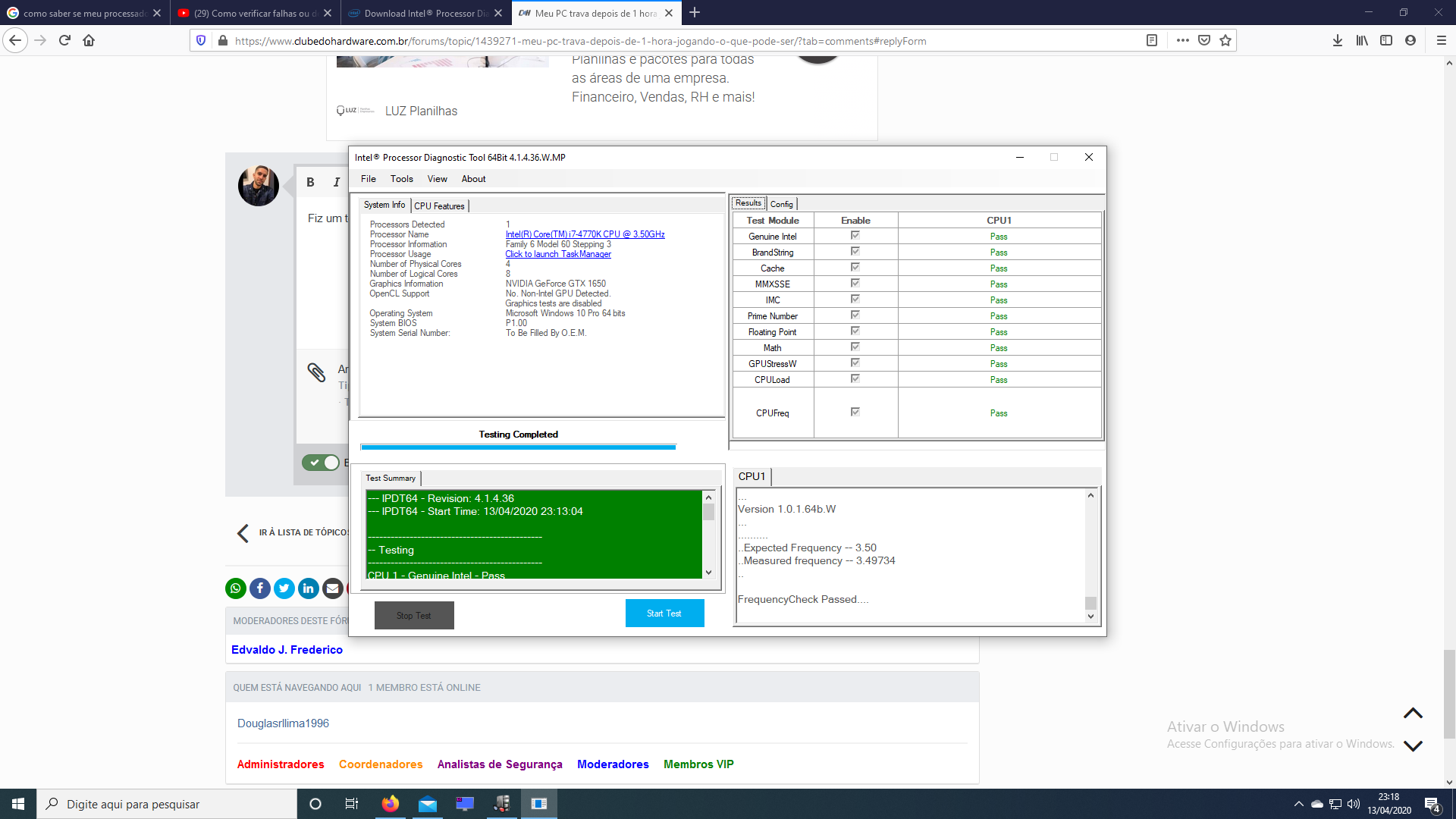Toggle the IMC test checkbox
The image size is (1456, 819).
pos(855,300)
